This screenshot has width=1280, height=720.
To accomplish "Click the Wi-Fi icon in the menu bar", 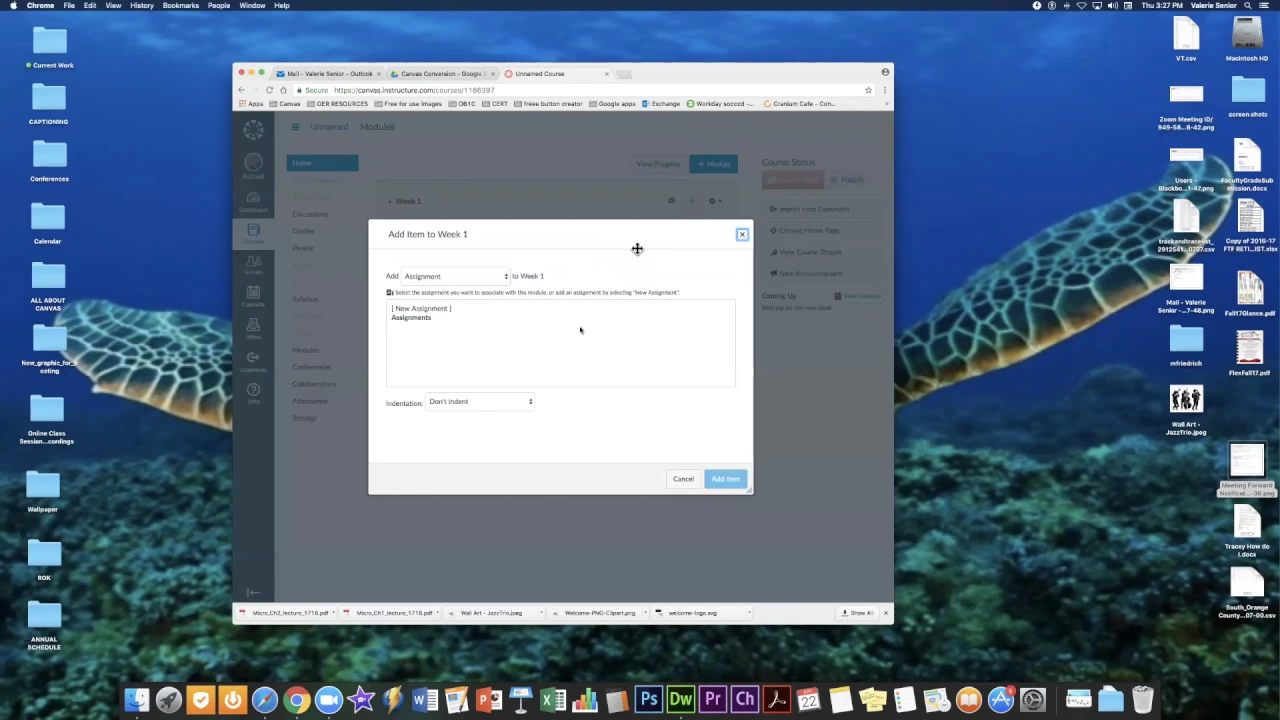I will 1081,6.
